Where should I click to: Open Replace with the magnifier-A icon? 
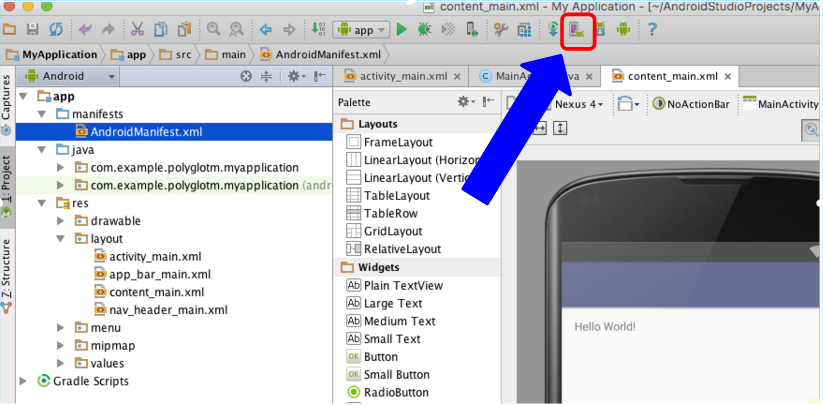click(236, 29)
